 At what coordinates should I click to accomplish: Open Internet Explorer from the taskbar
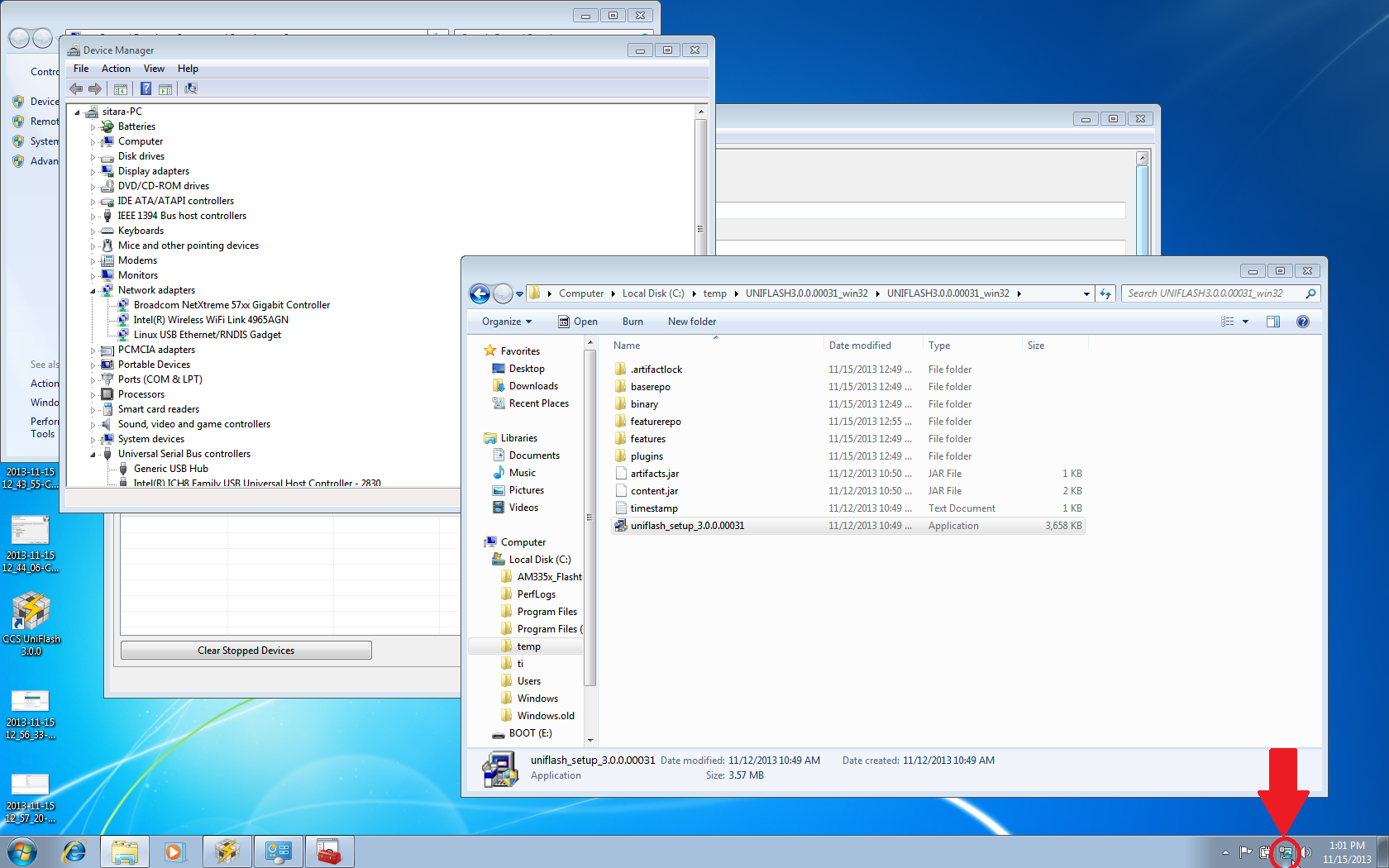tap(74, 851)
